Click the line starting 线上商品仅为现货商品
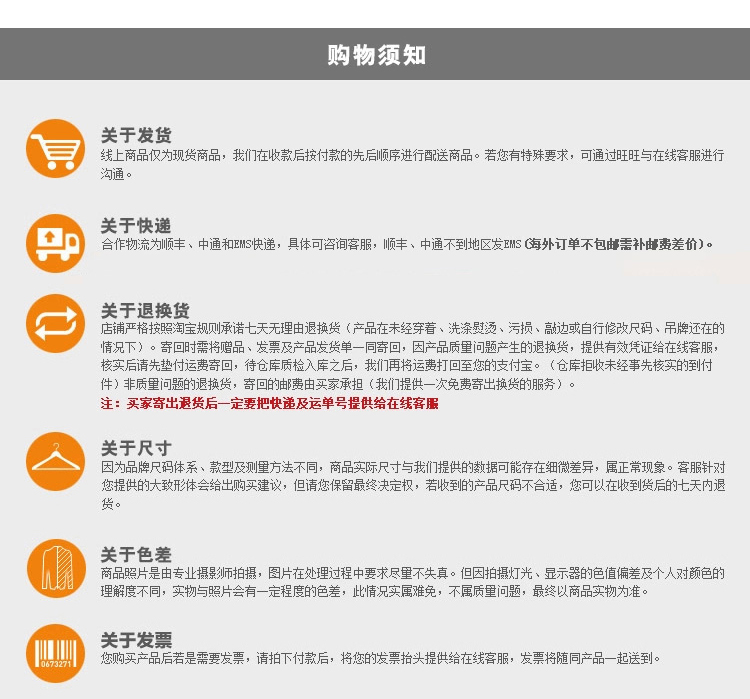The height and width of the screenshot is (699, 750). [x=412, y=155]
